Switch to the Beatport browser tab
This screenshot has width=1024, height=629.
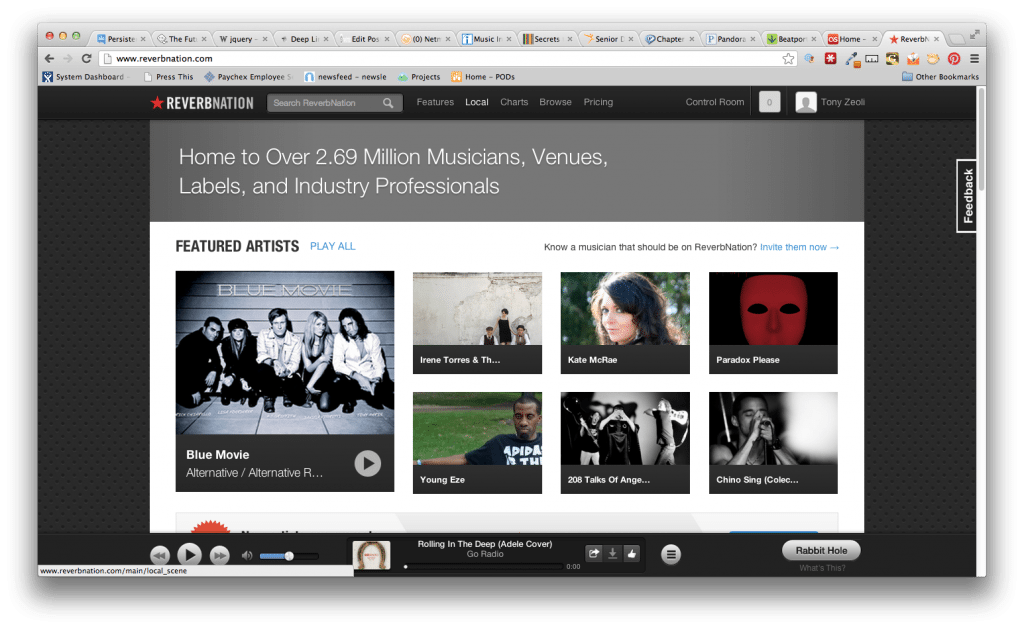(x=791, y=39)
